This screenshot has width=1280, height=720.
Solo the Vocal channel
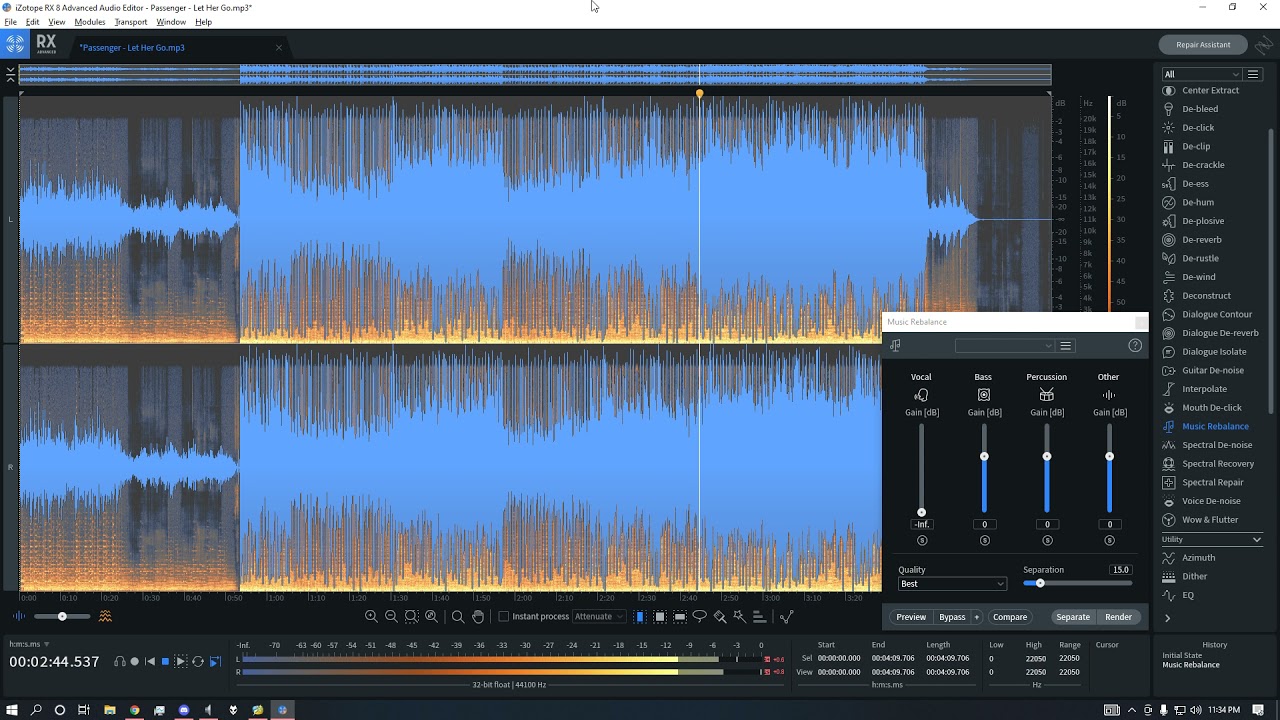tap(922, 541)
